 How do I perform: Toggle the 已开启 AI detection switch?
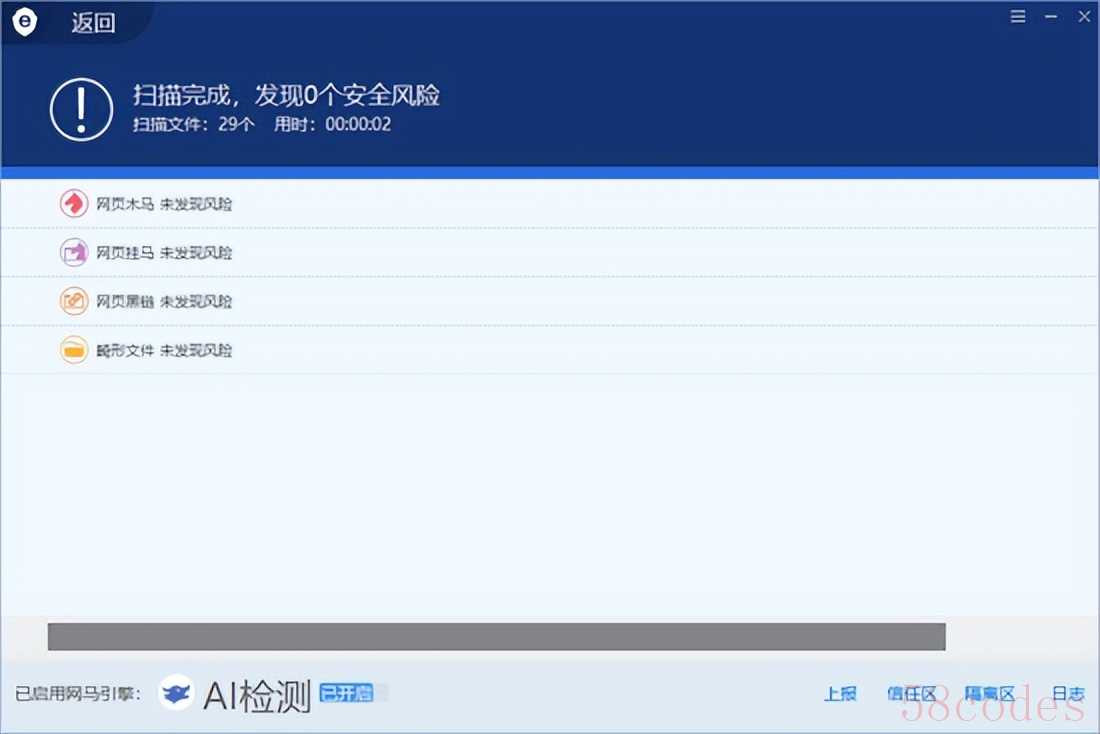point(353,693)
